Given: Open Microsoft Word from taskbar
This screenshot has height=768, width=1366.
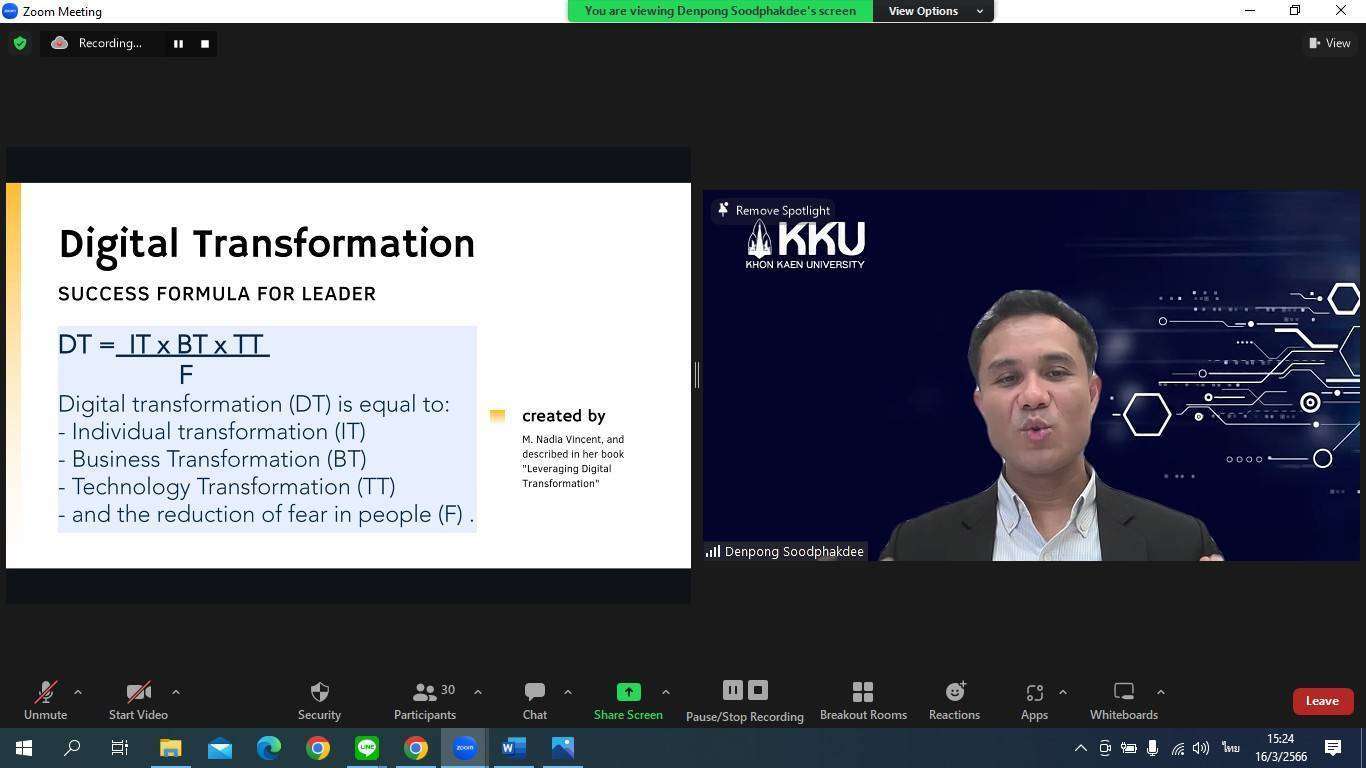Looking at the screenshot, I should [514, 748].
